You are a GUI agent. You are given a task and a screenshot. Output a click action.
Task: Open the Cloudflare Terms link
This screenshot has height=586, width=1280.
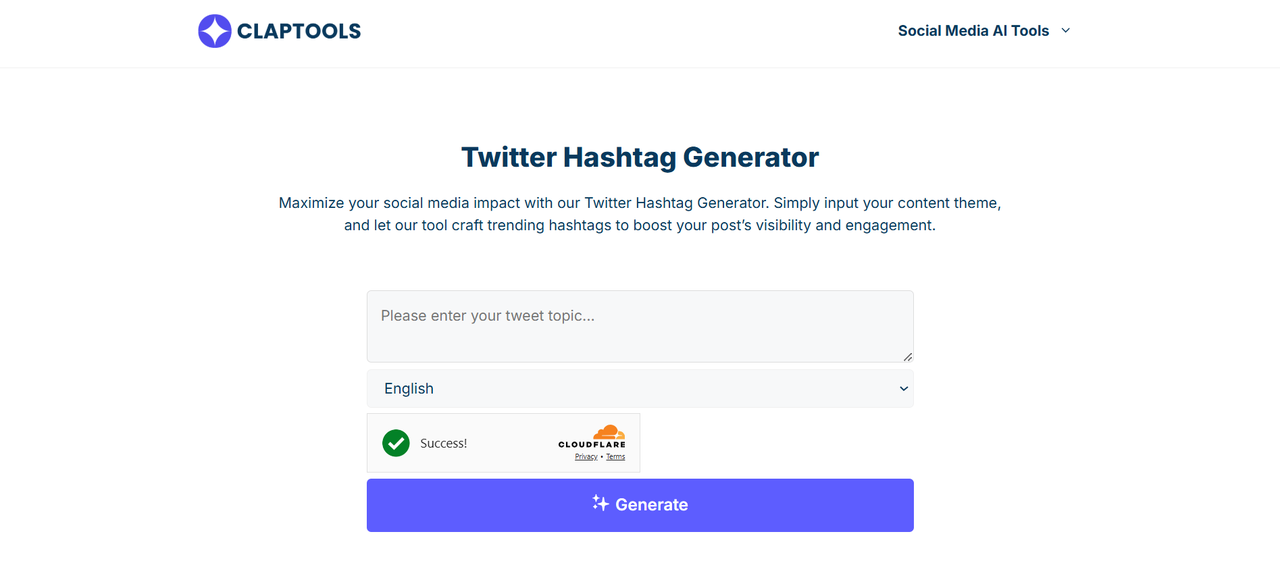(x=615, y=457)
